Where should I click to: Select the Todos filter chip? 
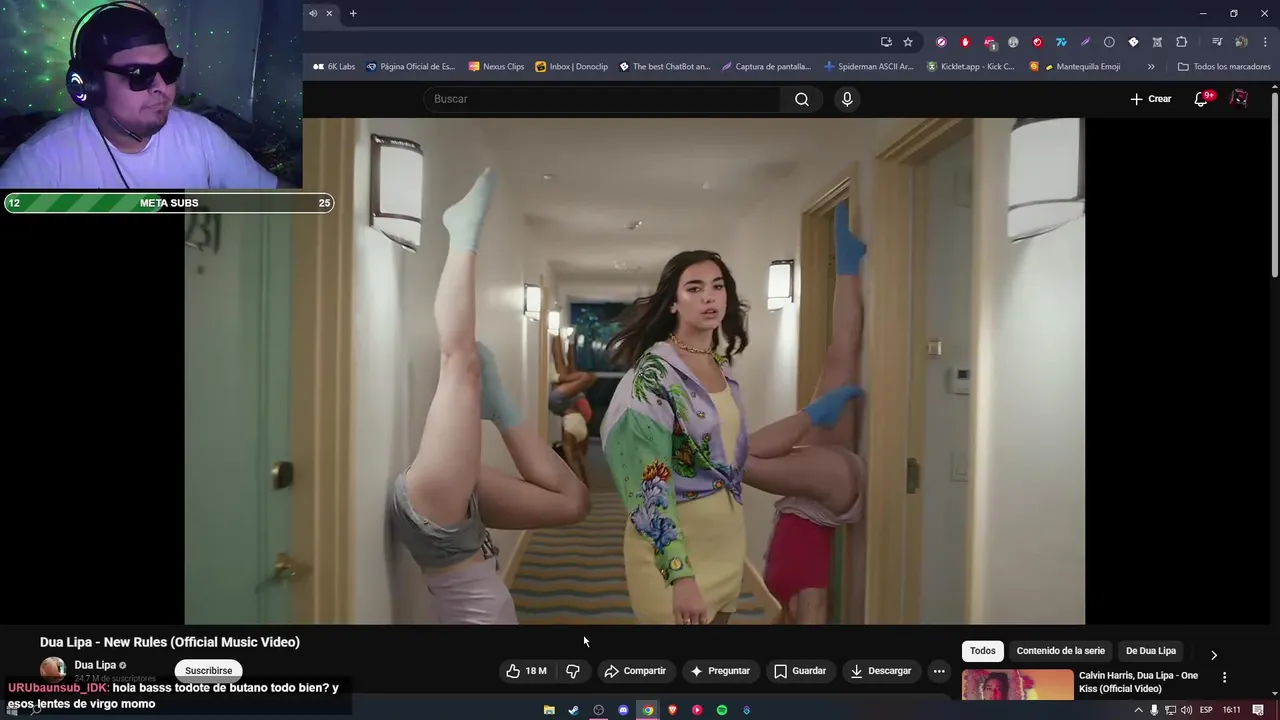(x=983, y=651)
